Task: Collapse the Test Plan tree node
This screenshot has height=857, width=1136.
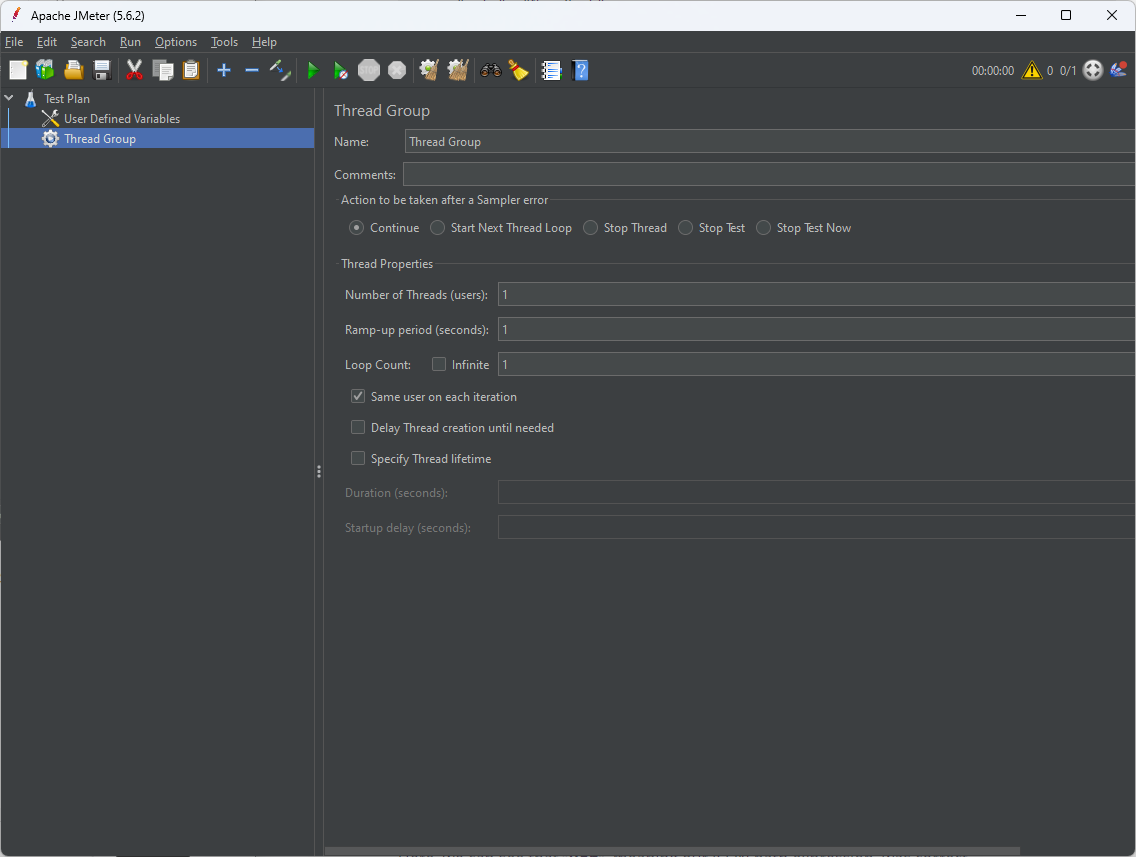Action: coord(9,98)
